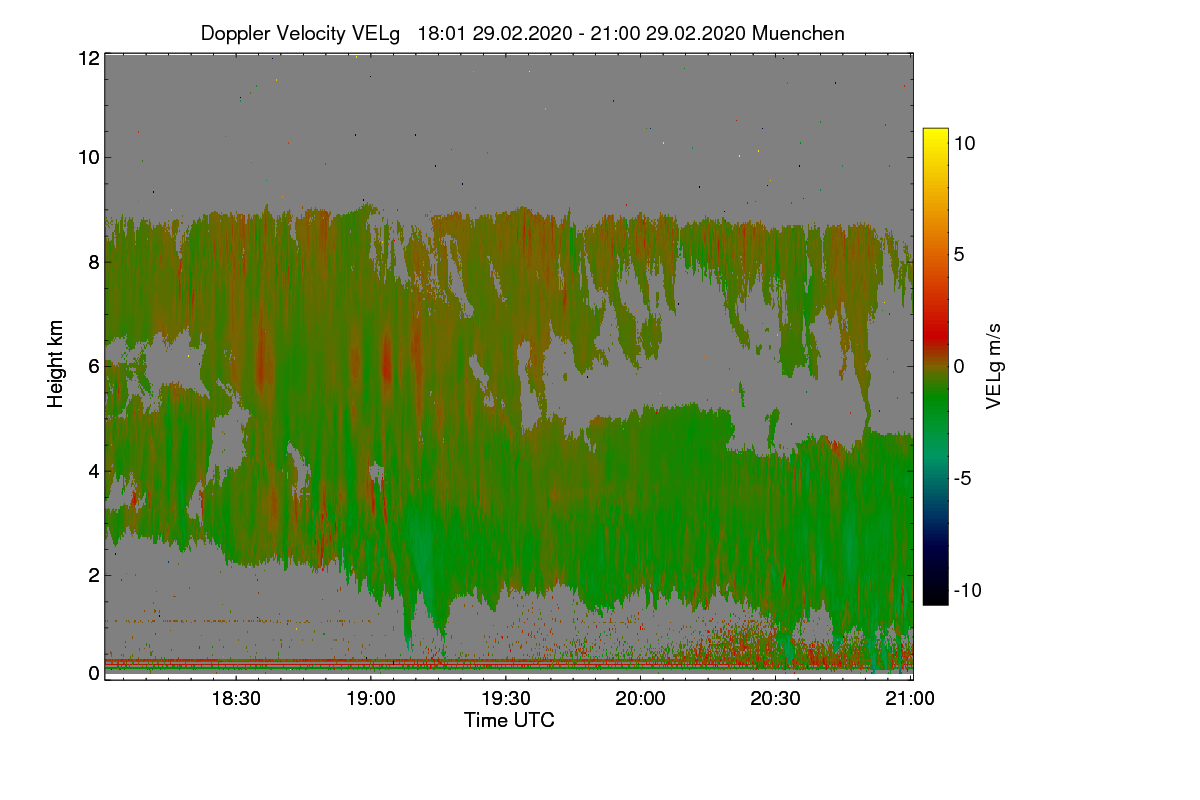Viewport: 1200px width, 800px height.
Task: Click the 20:00 time tick label
Action: 641,698
